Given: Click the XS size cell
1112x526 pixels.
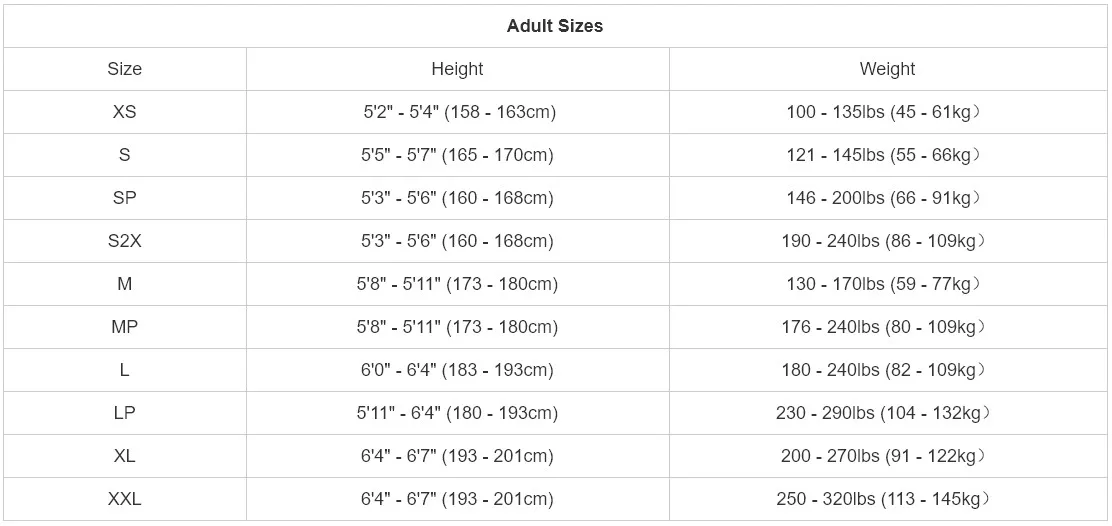Looking at the screenshot, I should click(x=125, y=112).
